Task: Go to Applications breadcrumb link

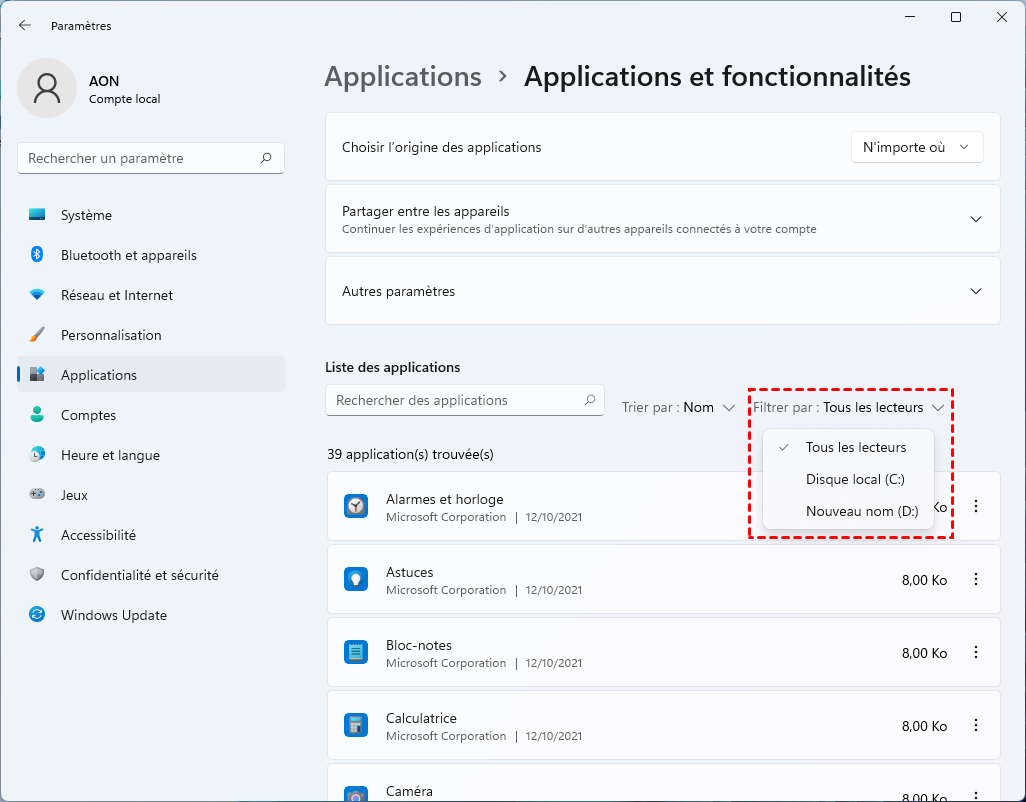Action: (x=403, y=77)
